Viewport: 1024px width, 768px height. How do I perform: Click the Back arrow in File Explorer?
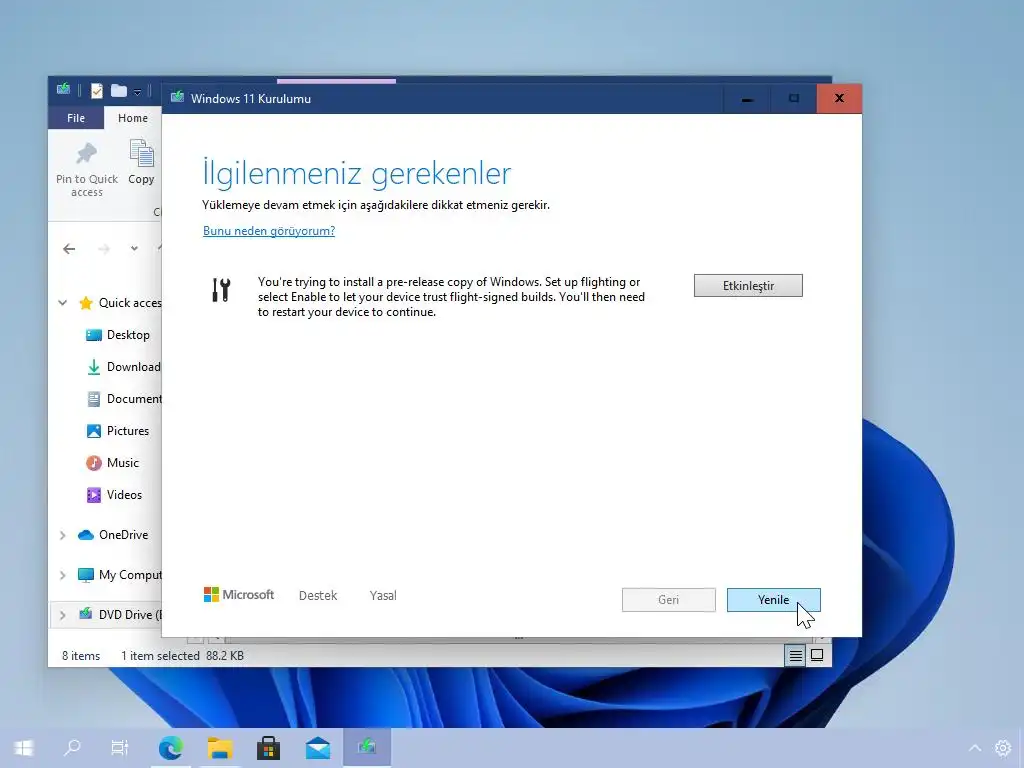pos(69,249)
